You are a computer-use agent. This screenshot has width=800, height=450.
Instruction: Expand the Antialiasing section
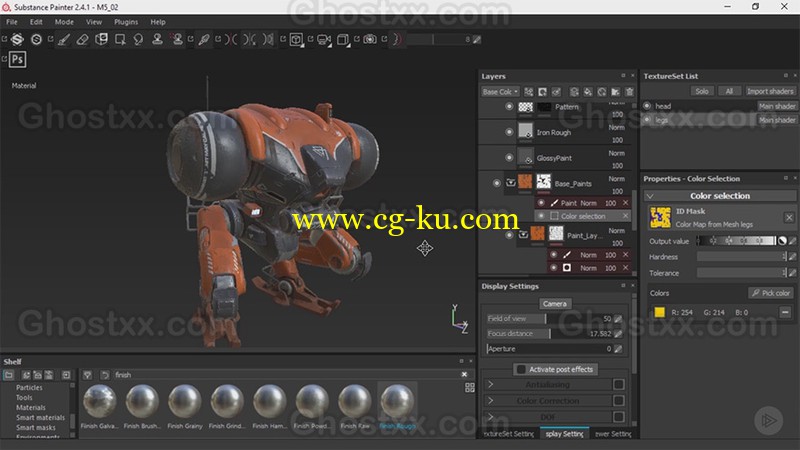pos(490,384)
